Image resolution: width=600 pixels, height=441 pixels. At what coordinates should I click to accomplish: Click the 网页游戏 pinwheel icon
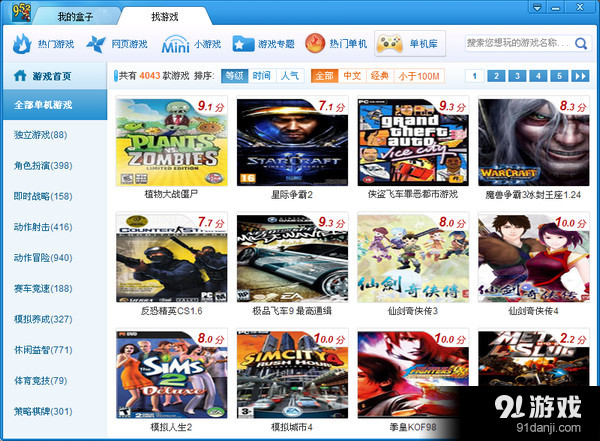click(x=96, y=44)
